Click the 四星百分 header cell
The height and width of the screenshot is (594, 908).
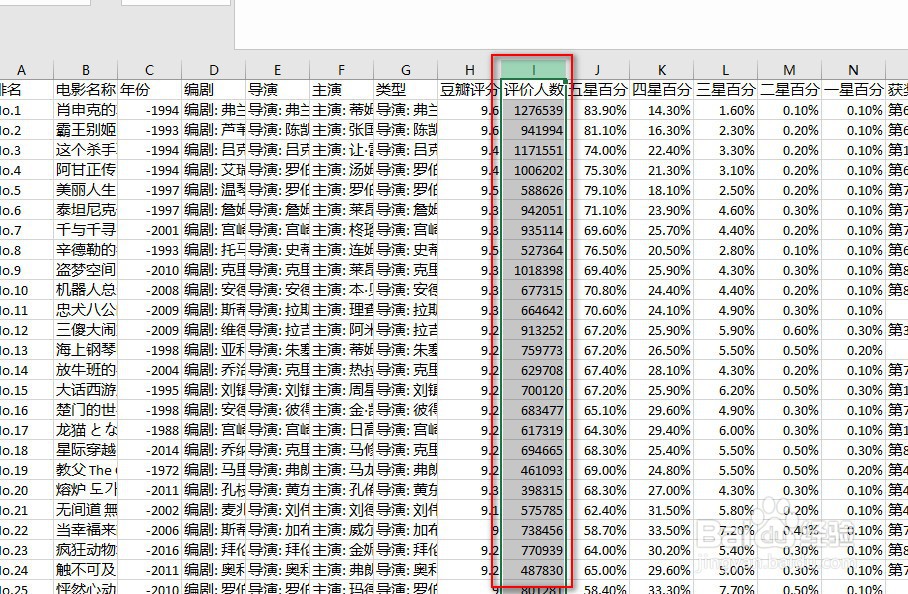[x=661, y=90]
